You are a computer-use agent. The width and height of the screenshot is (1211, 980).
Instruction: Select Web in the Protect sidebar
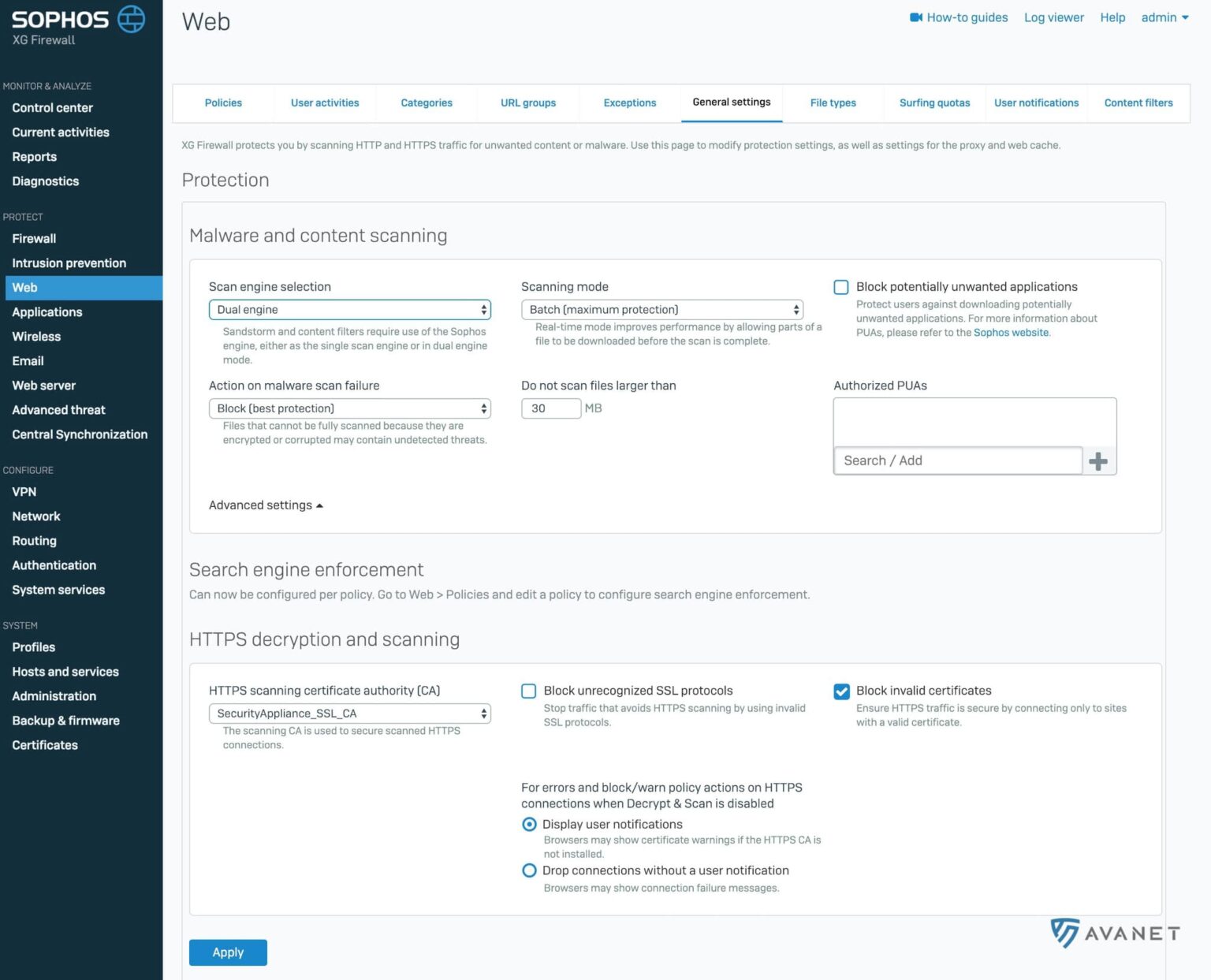(x=24, y=287)
